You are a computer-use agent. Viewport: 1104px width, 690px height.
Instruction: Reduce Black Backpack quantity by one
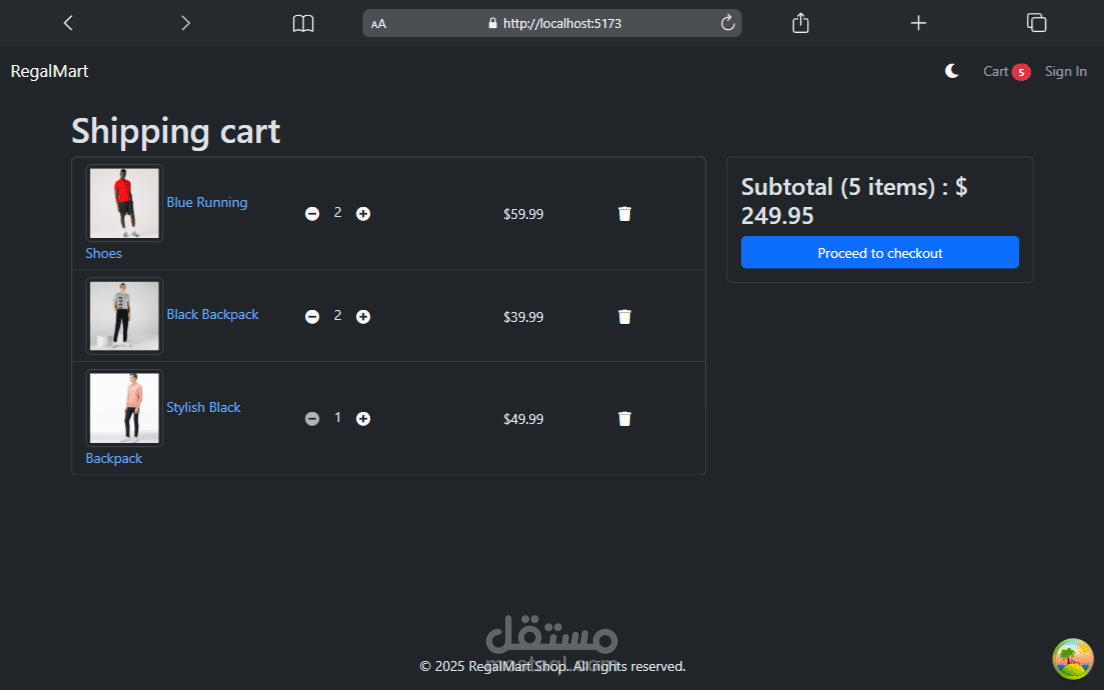pyautogui.click(x=312, y=317)
